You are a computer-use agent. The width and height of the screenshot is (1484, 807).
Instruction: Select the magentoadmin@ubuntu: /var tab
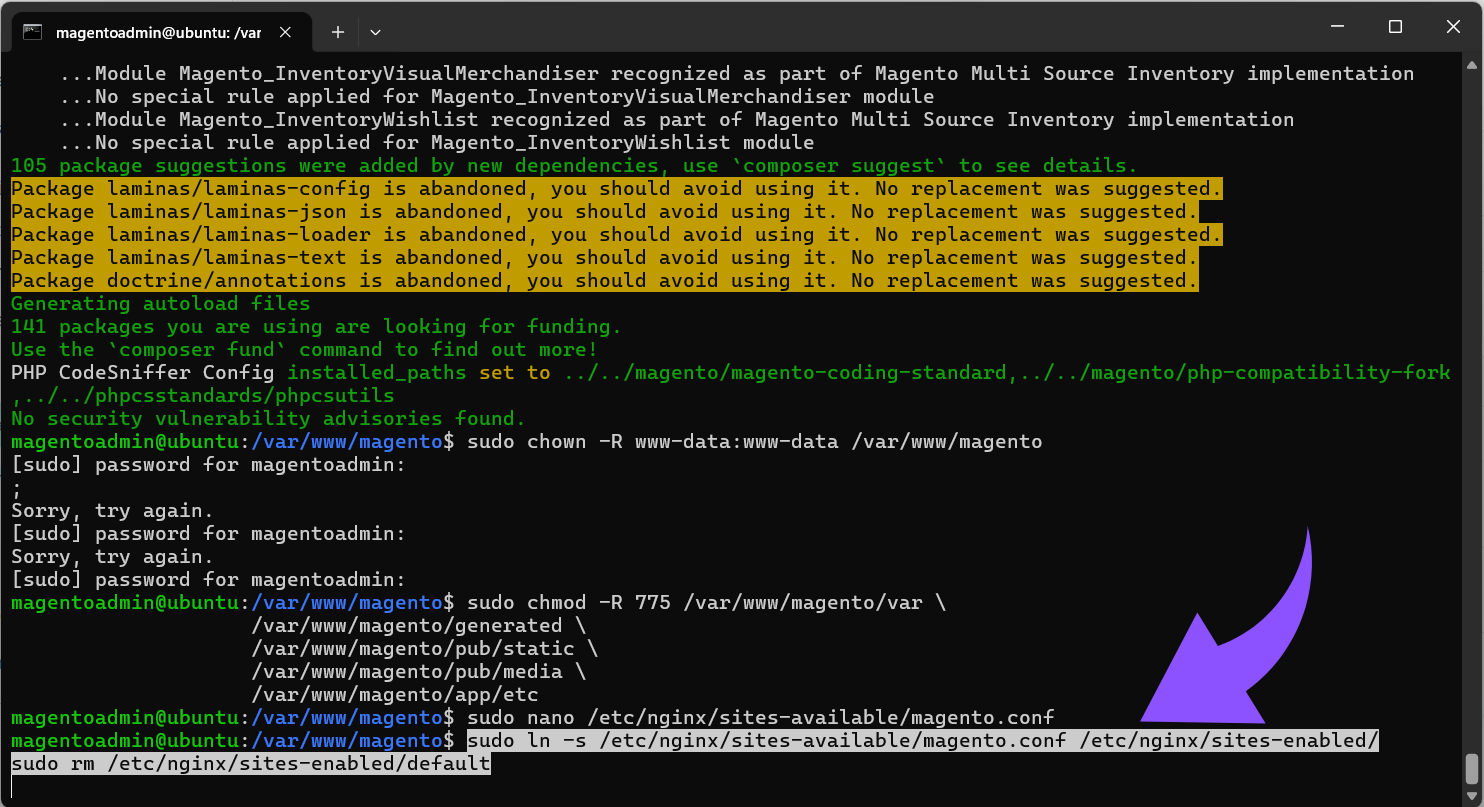click(157, 32)
